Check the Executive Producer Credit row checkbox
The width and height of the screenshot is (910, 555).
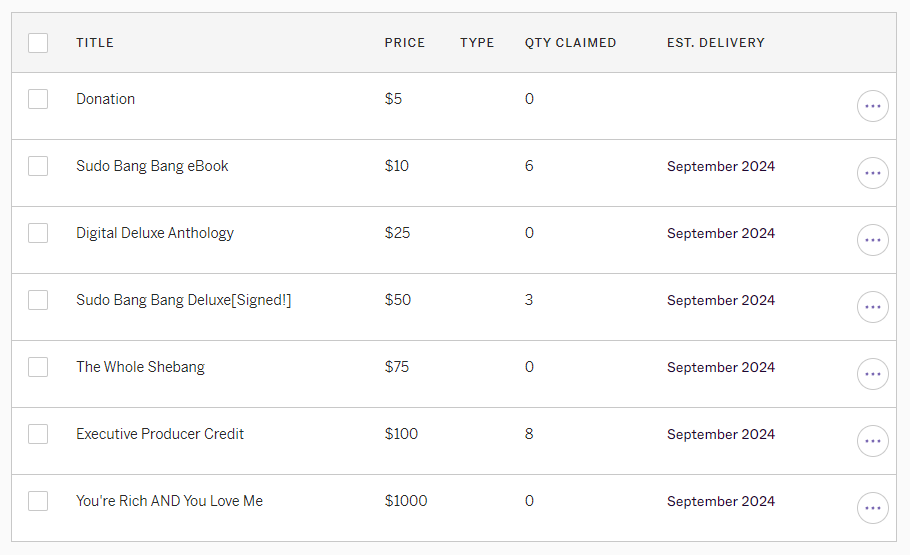[x=38, y=434]
